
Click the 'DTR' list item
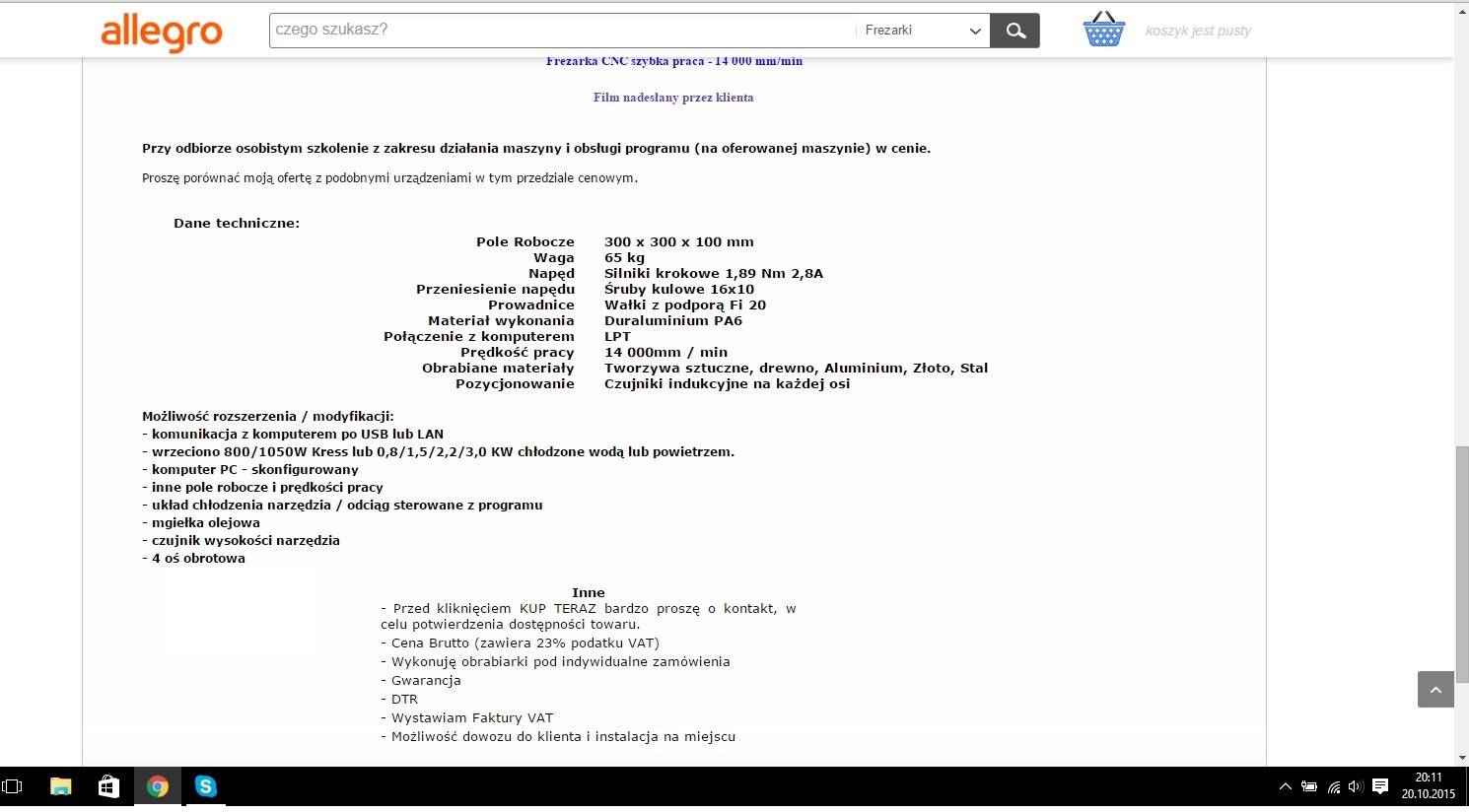click(x=404, y=700)
